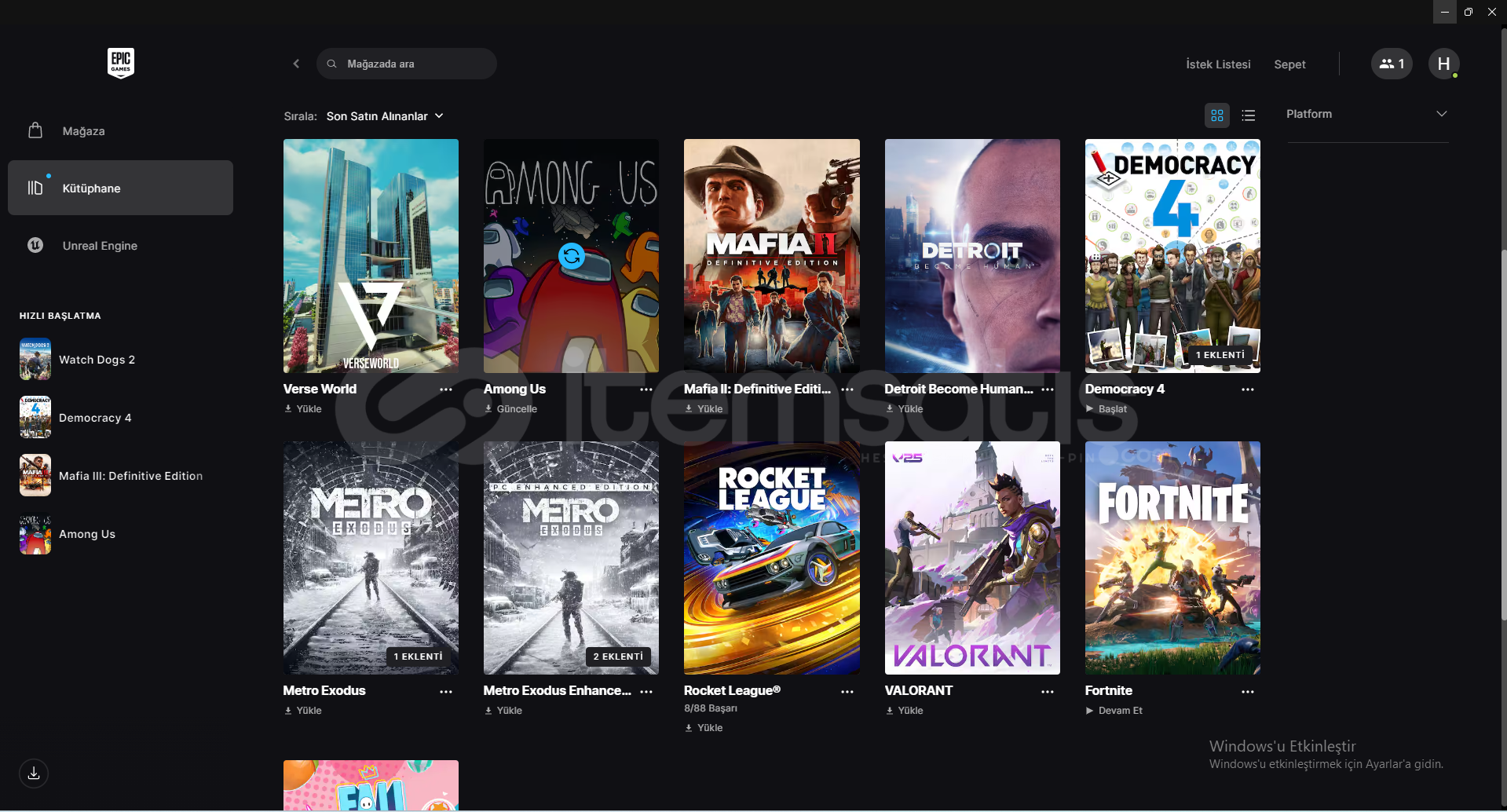This screenshot has height=812, width=1507.
Task: Launch Democracy 4 from quick launch
Action: coord(75,417)
